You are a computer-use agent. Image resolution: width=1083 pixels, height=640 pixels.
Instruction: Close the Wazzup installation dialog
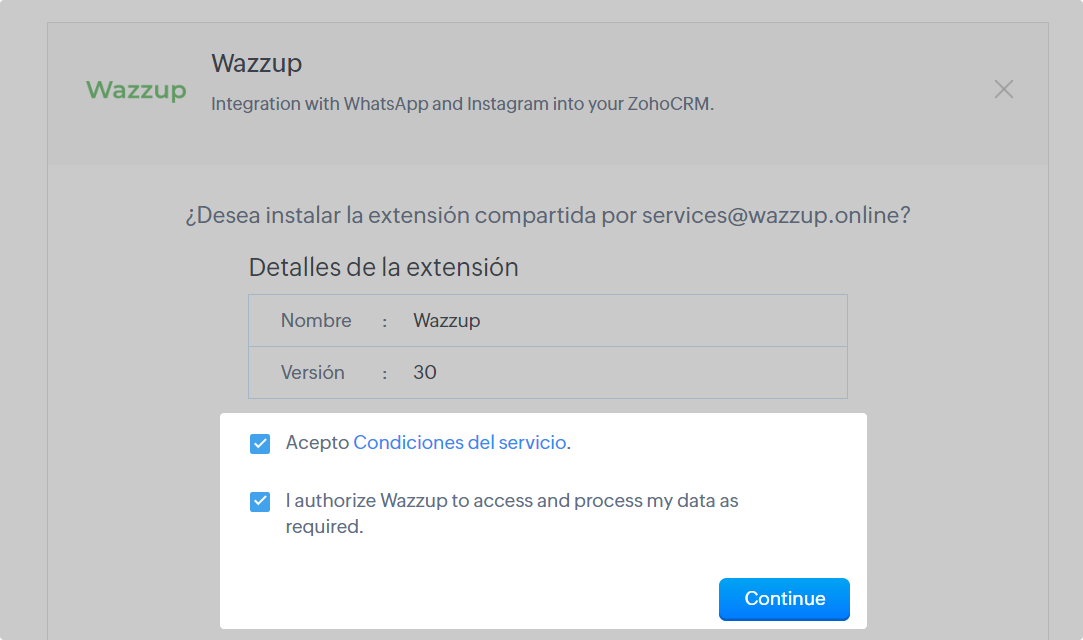coord(1004,89)
